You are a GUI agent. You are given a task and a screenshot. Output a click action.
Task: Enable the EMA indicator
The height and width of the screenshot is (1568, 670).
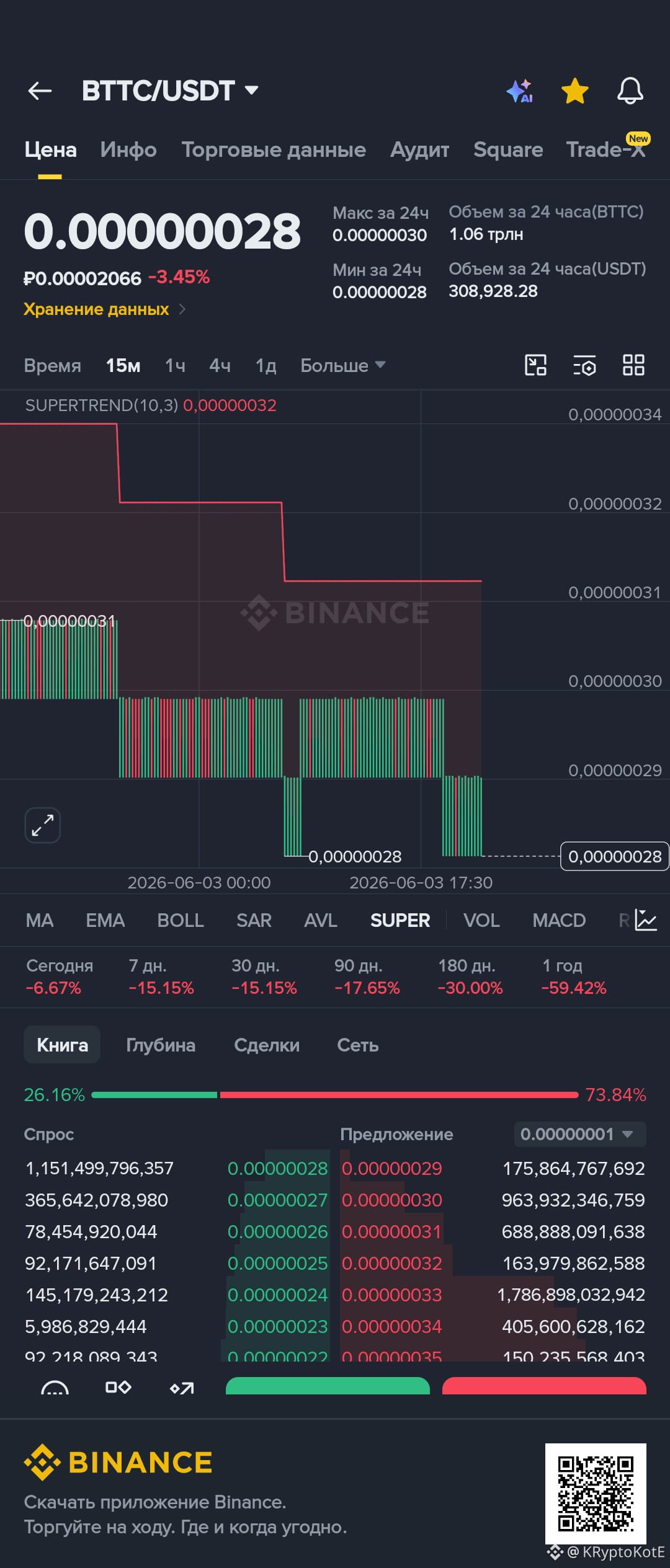[105, 920]
